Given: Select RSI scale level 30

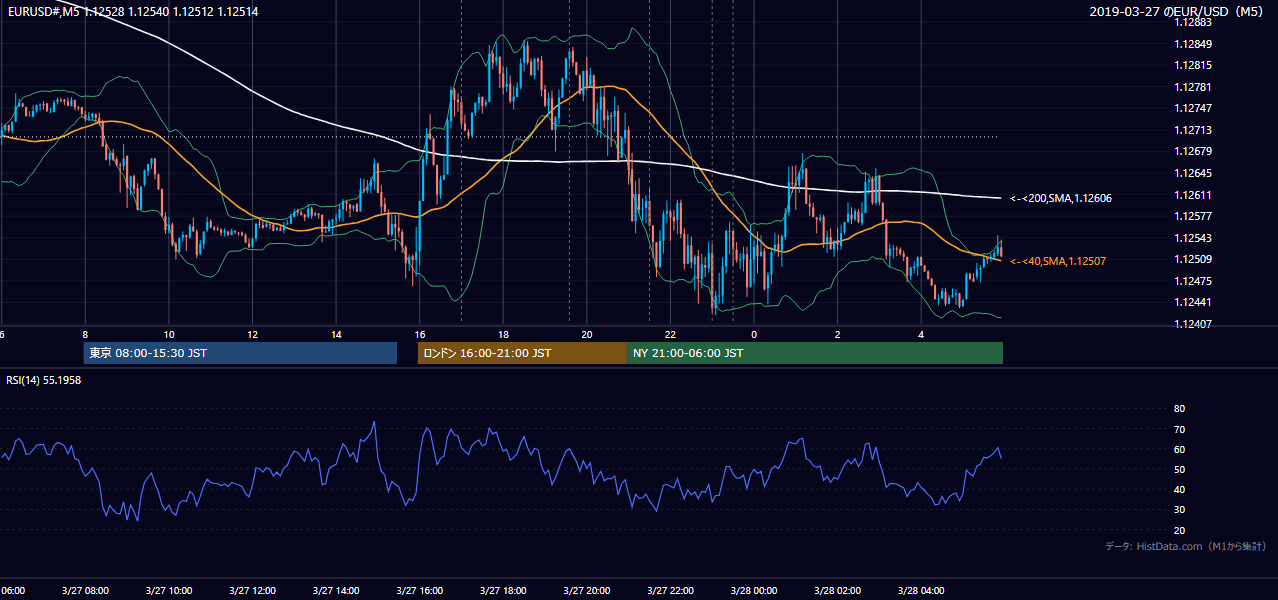Looking at the screenshot, I should 1179,509.
